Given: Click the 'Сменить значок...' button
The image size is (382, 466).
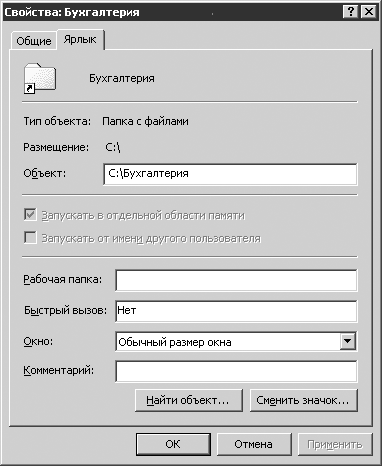Looking at the screenshot, I should coord(304,400).
